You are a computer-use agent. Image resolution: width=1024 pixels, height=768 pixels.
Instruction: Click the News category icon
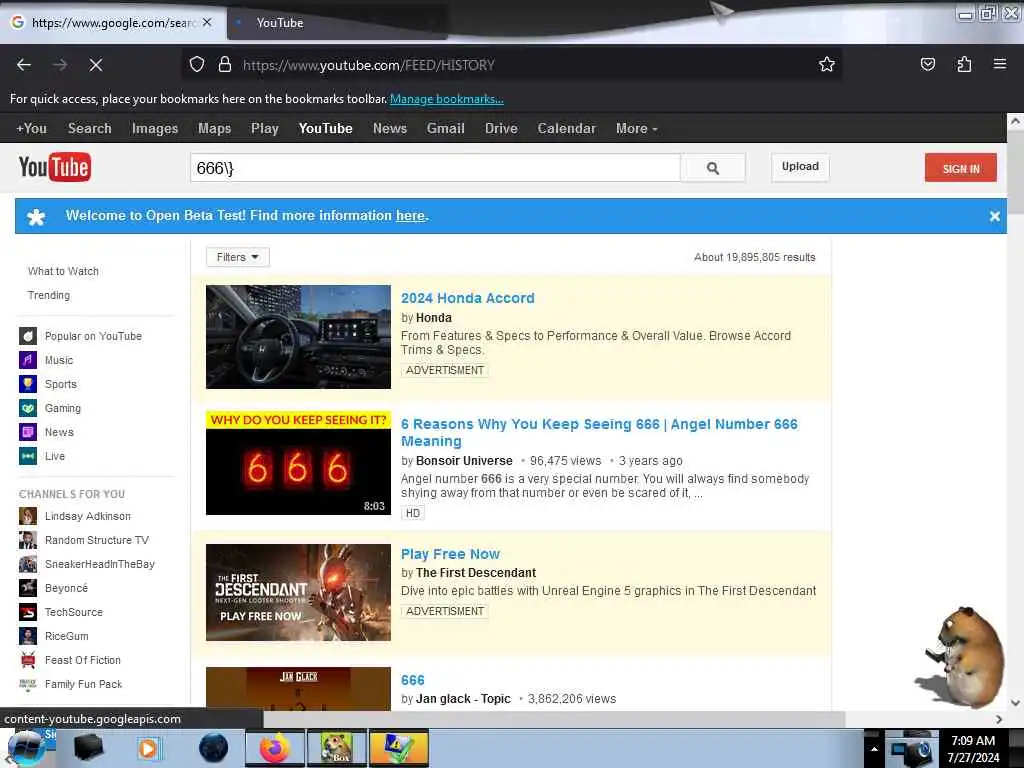(27, 432)
